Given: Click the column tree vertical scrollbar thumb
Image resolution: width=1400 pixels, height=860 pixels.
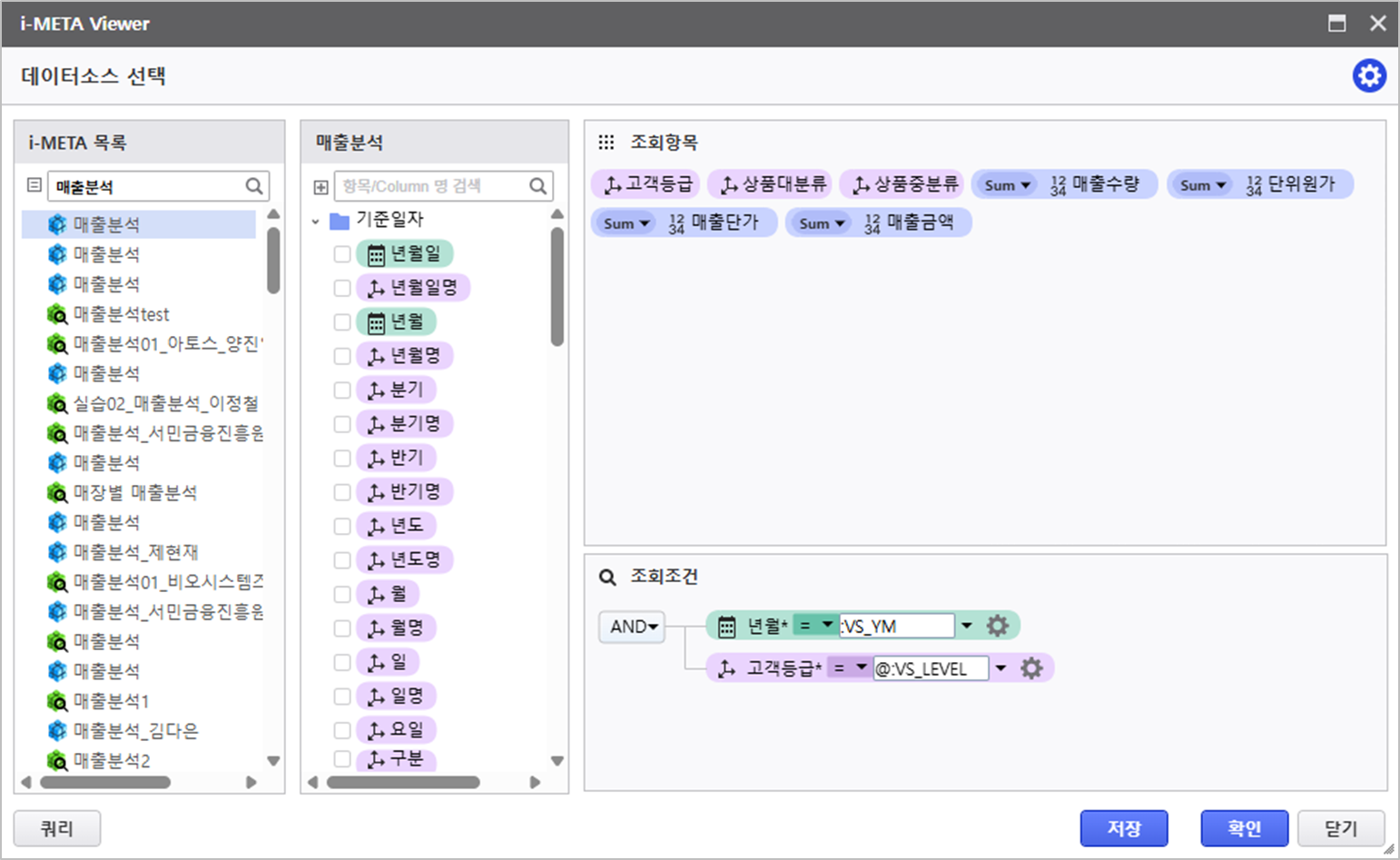Looking at the screenshot, I should point(557,286).
